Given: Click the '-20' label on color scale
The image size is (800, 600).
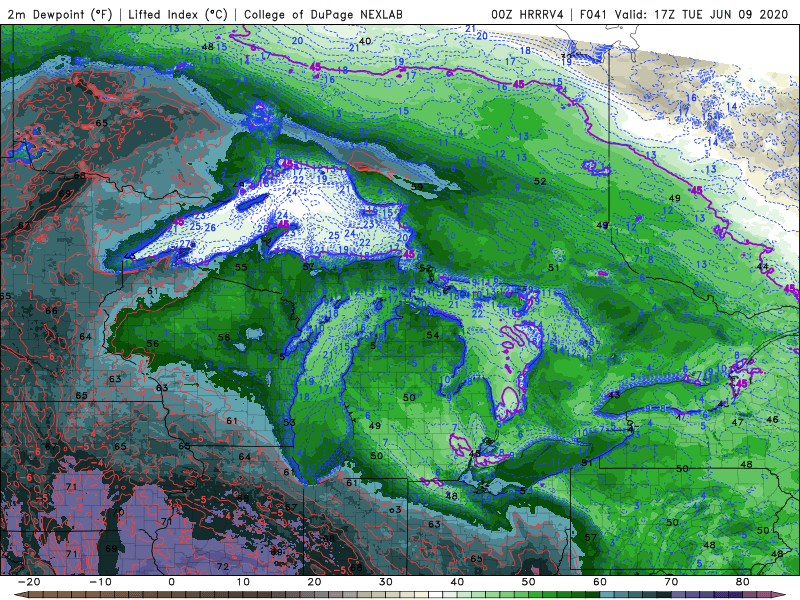Looking at the screenshot, I should tap(28, 582).
